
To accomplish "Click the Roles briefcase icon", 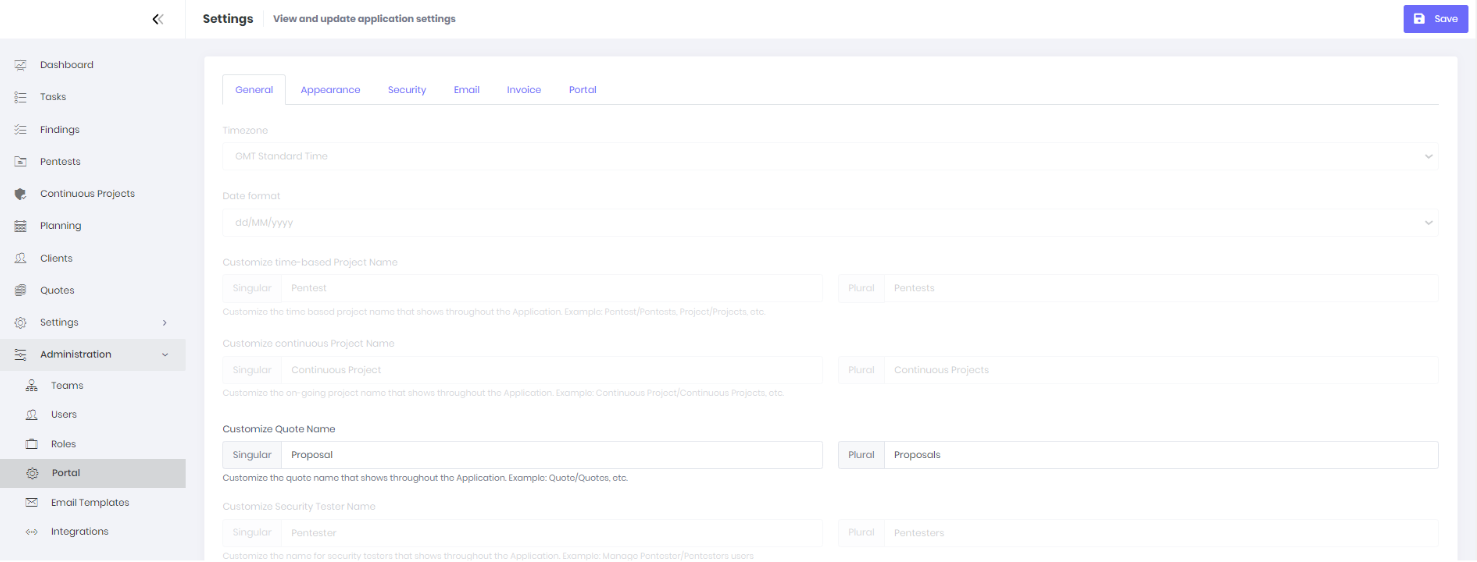I will [x=31, y=444].
